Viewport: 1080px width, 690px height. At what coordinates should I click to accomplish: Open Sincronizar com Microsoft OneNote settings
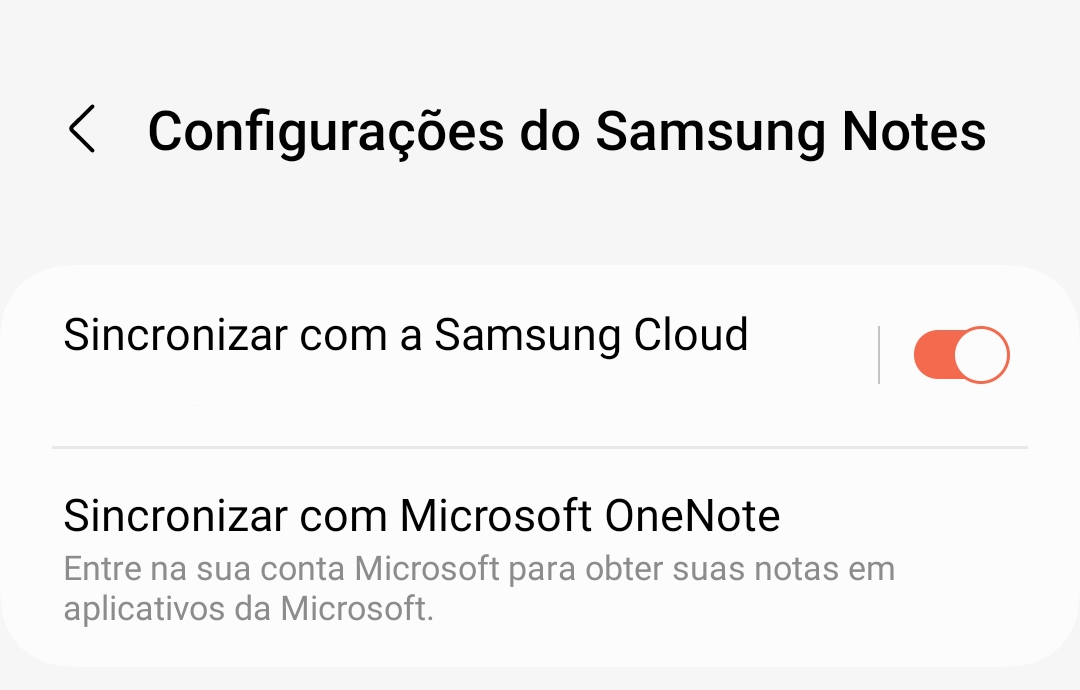(x=422, y=516)
